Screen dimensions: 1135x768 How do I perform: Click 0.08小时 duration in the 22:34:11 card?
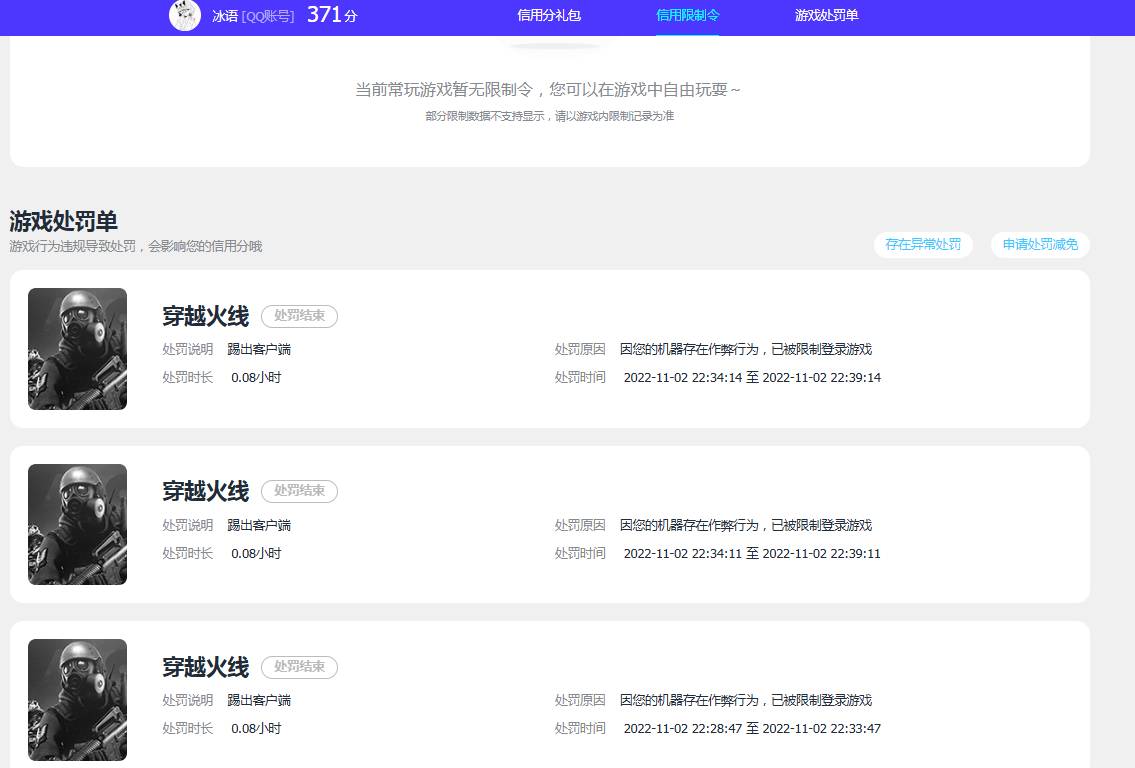256,554
